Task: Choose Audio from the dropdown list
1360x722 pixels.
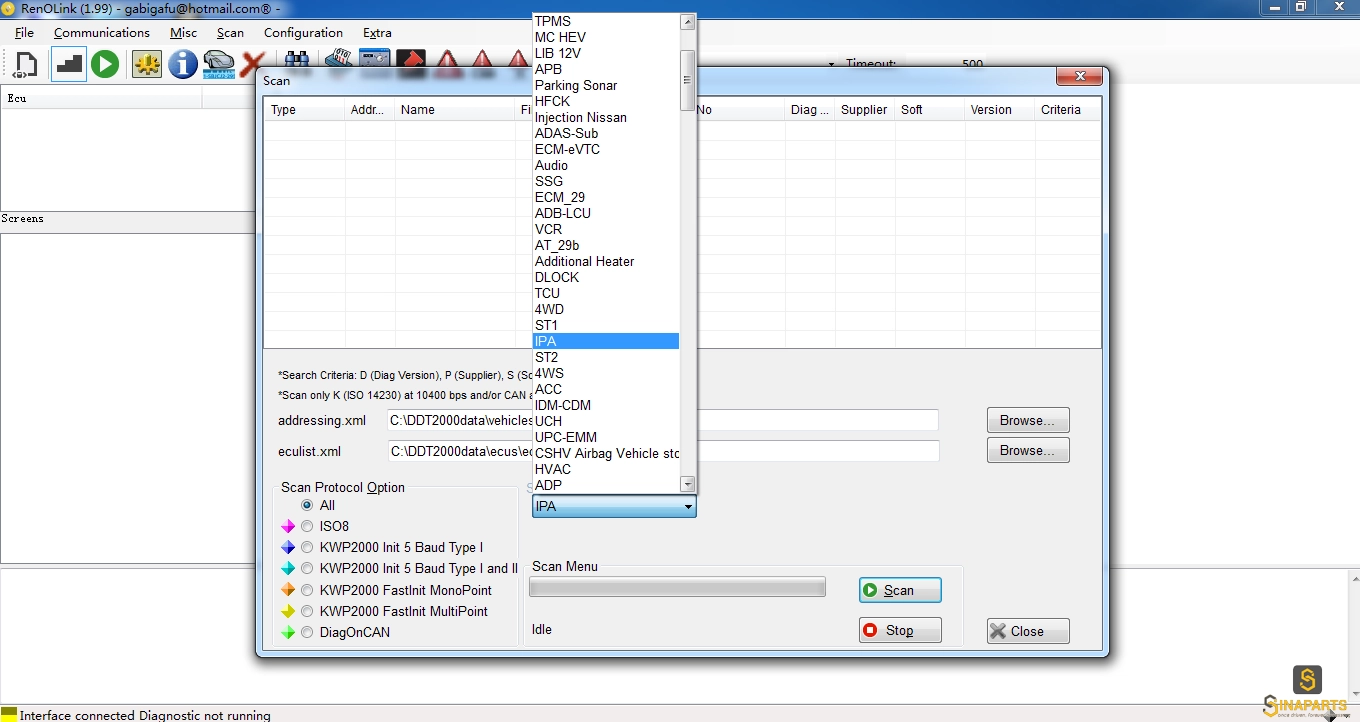Action: [x=606, y=165]
